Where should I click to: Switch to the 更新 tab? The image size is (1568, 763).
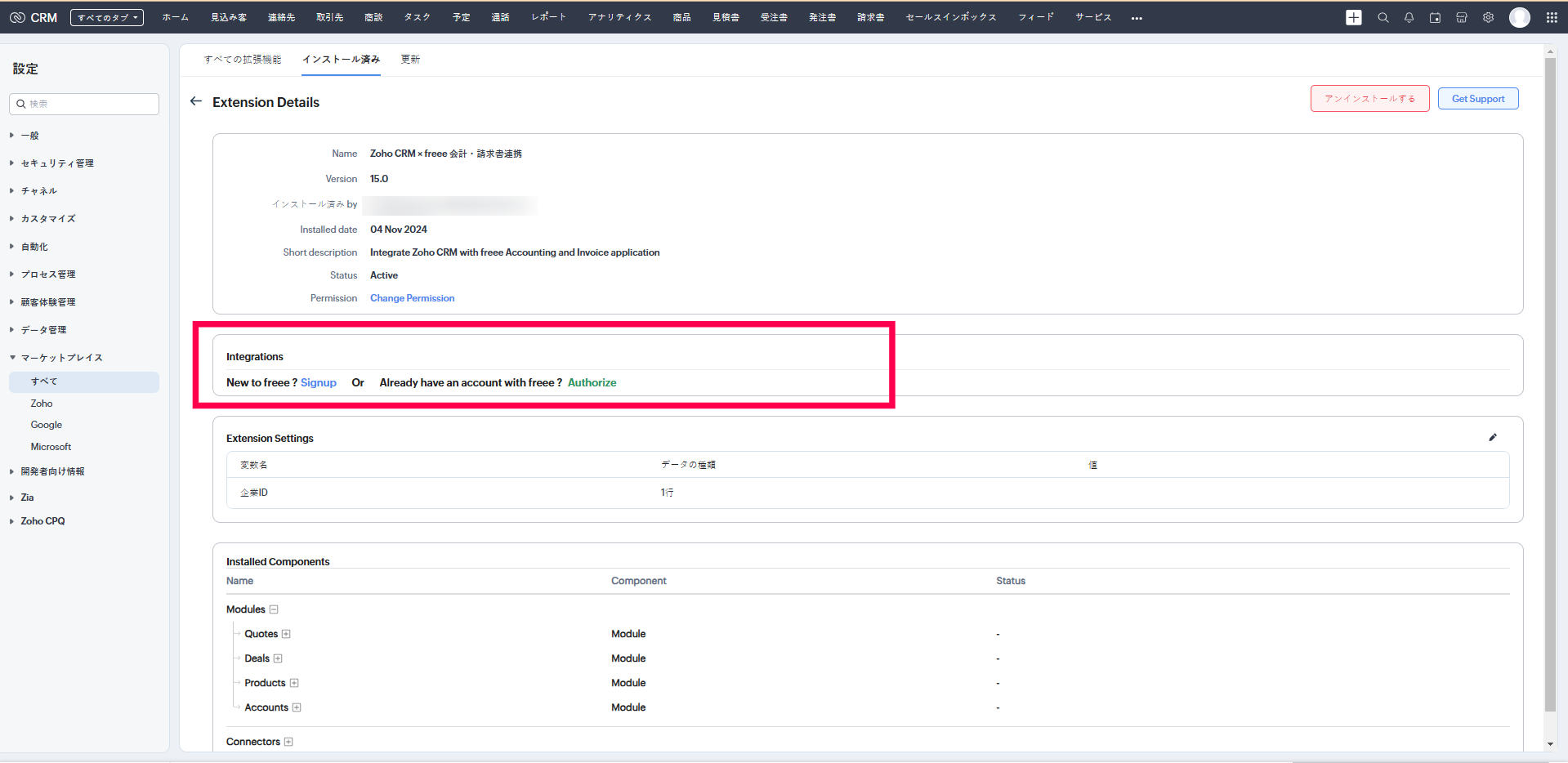410,60
